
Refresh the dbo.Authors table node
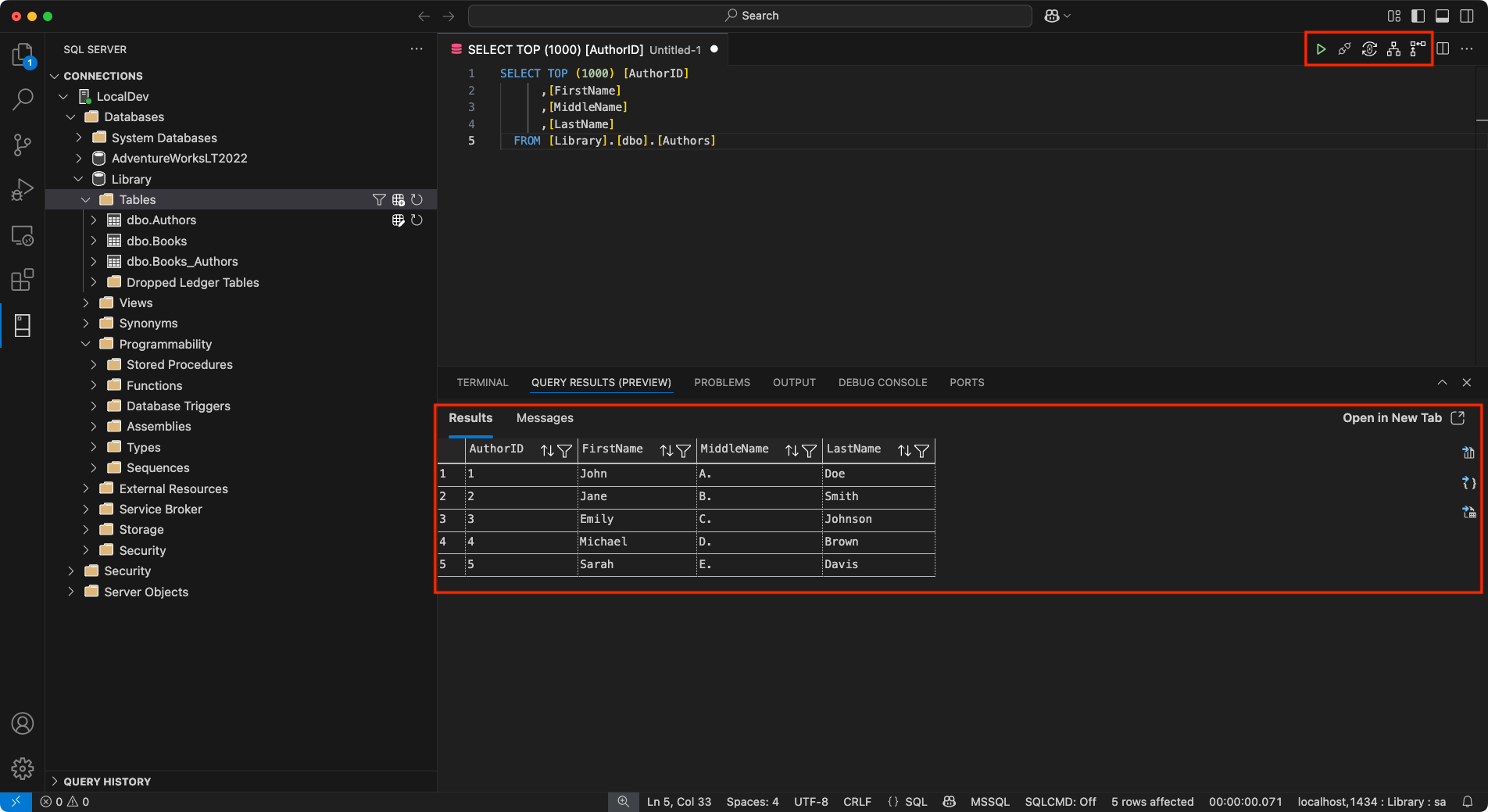[x=417, y=220]
